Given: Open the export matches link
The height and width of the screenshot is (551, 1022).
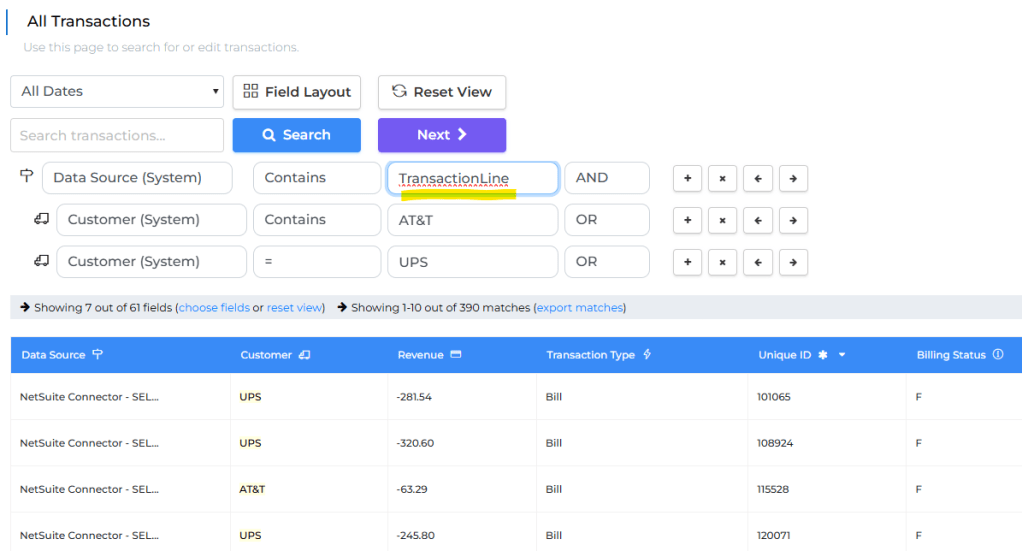Looking at the screenshot, I should (x=579, y=308).
